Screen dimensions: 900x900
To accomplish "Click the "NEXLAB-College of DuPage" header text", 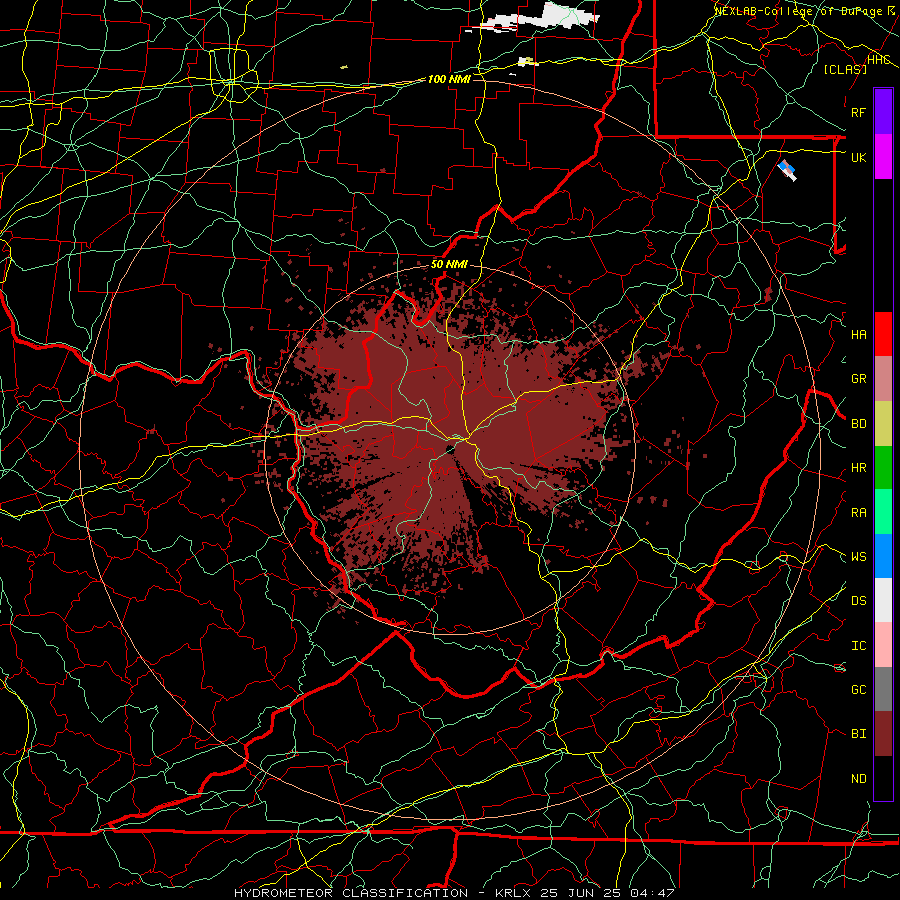I will click(798, 11).
